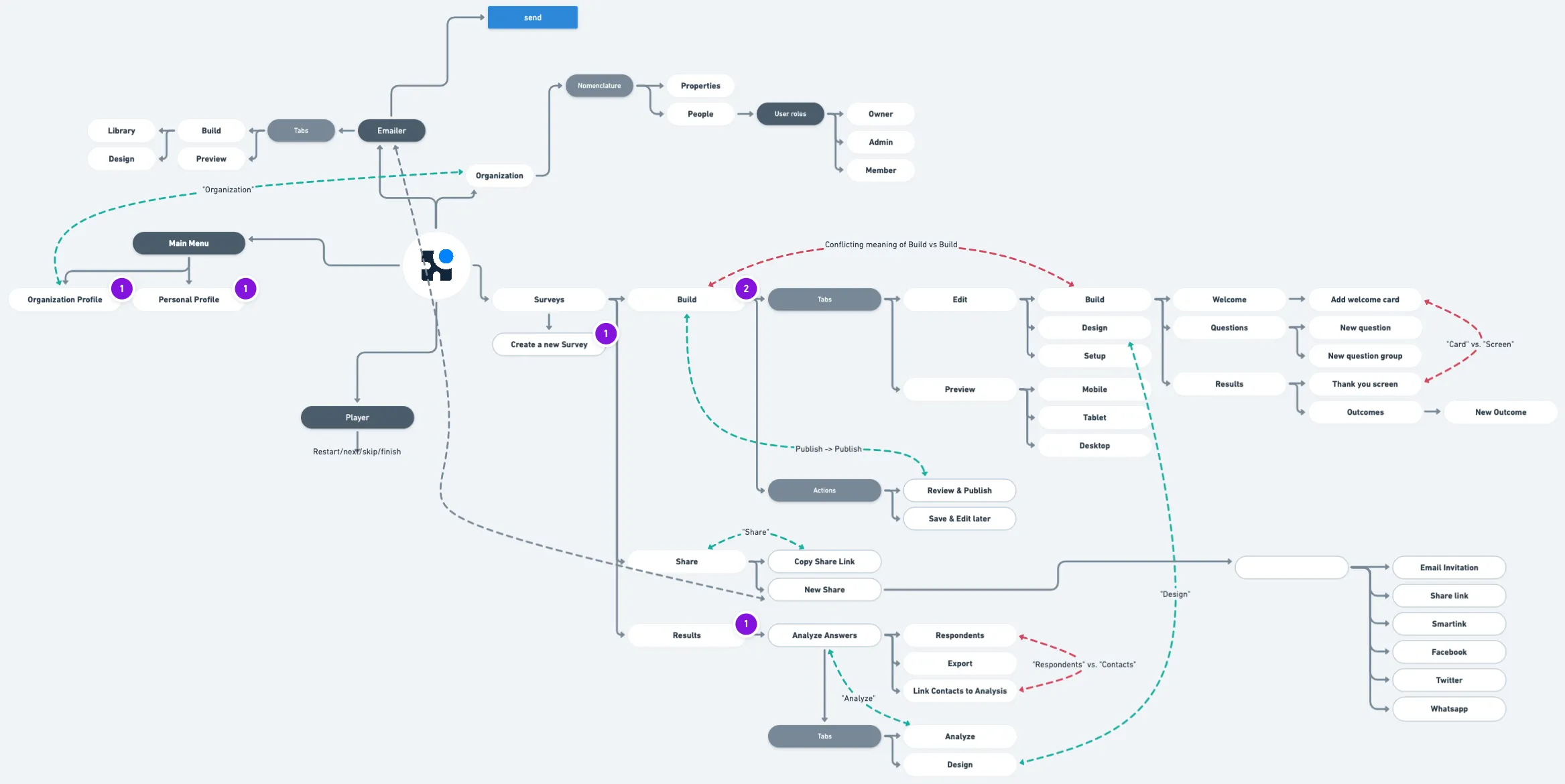Click the Member role node
This screenshot has width=1565, height=784.
point(881,170)
